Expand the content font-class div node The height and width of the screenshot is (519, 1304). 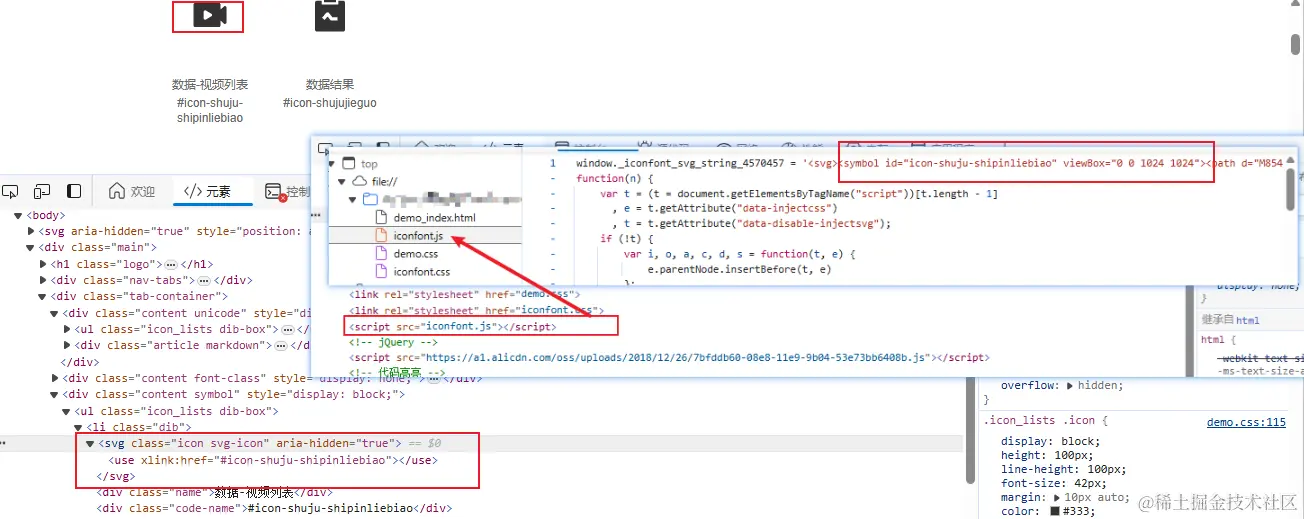55,378
